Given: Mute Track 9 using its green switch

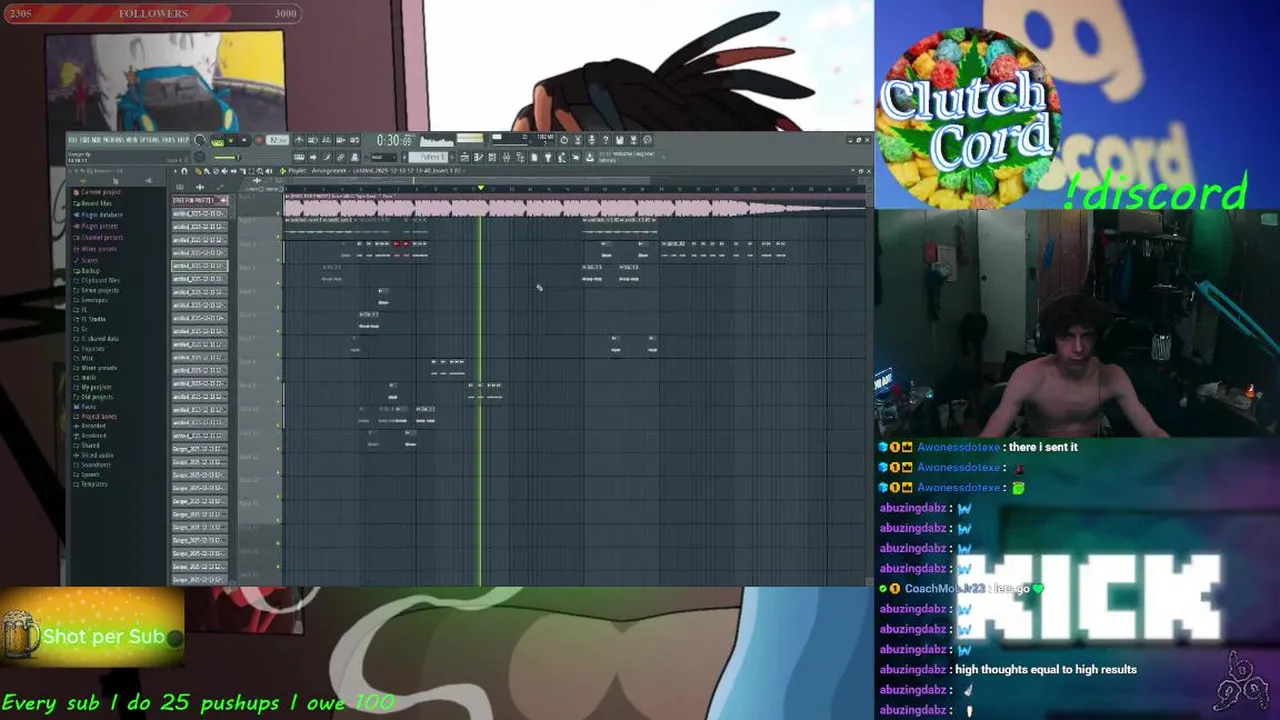Looking at the screenshot, I should [278, 401].
